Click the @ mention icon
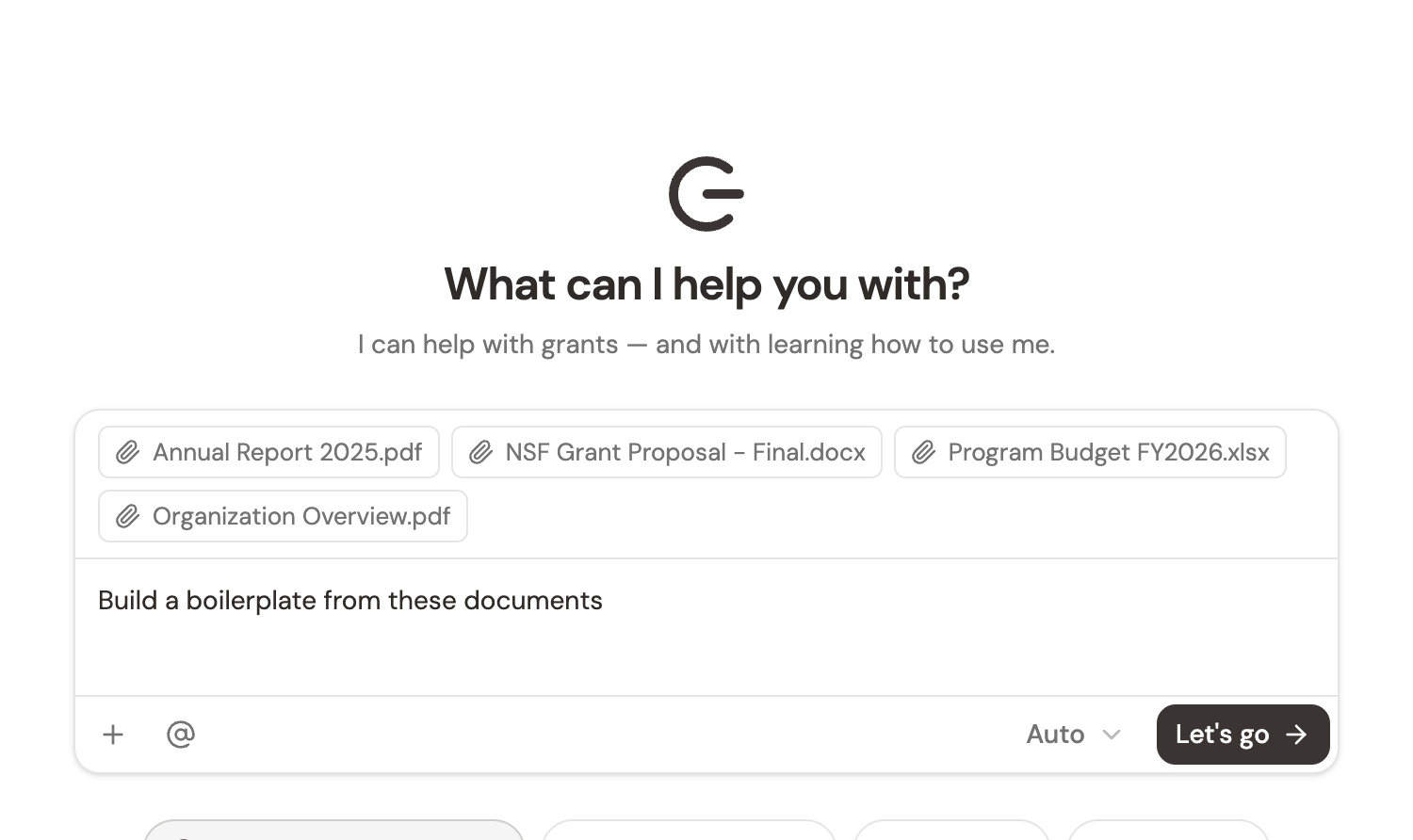The height and width of the screenshot is (840, 1413). [x=180, y=734]
